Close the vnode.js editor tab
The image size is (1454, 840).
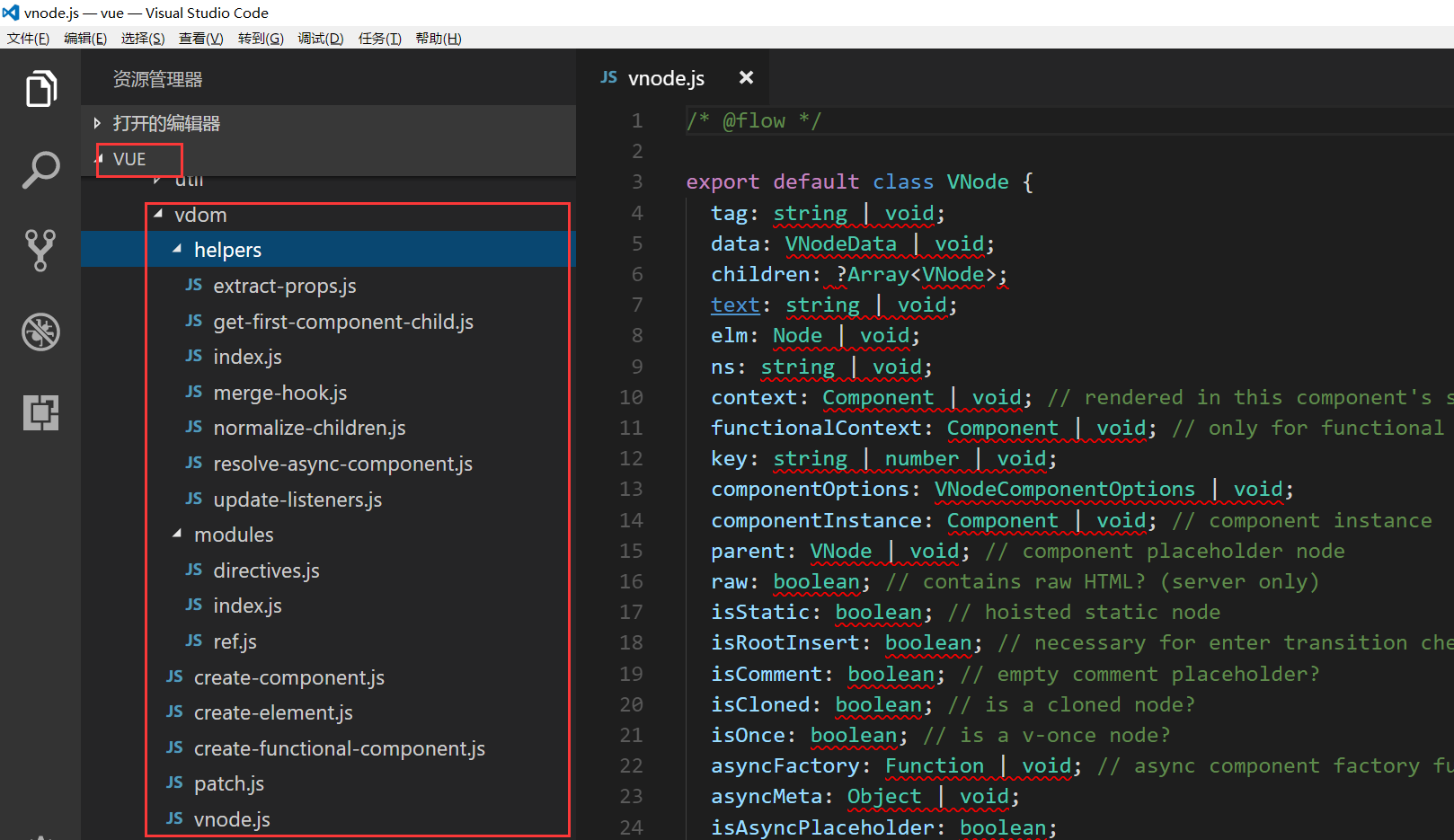coord(746,77)
